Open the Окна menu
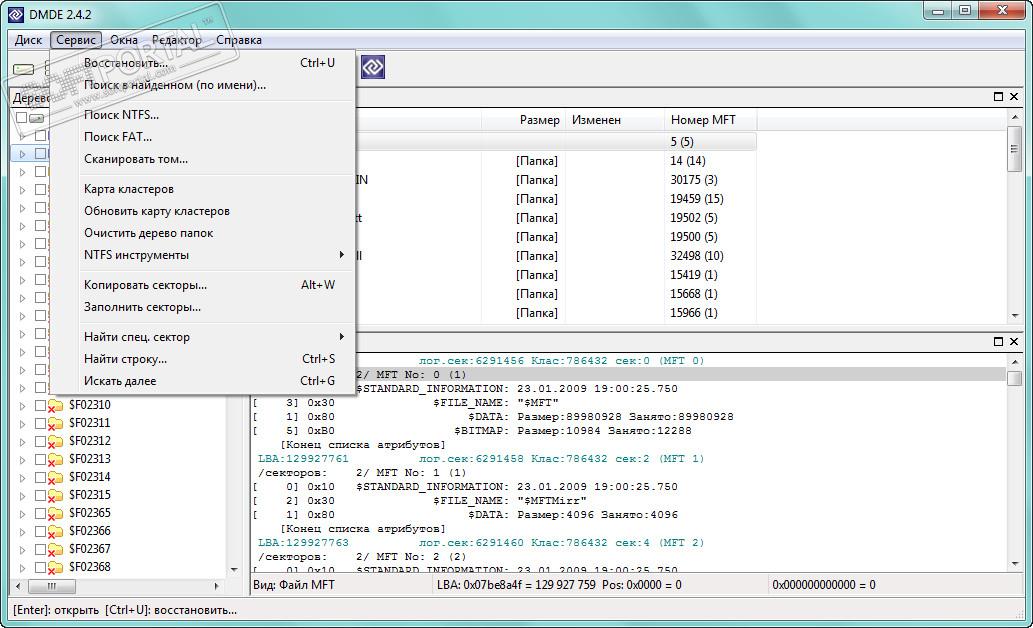This screenshot has width=1033, height=628. tap(124, 40)
